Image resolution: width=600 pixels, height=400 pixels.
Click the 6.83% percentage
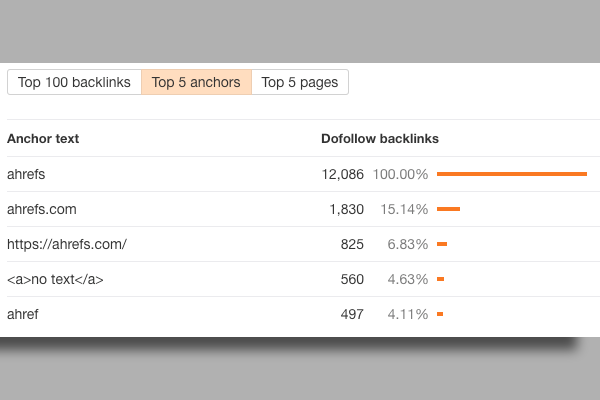click(x=408, y=244)
